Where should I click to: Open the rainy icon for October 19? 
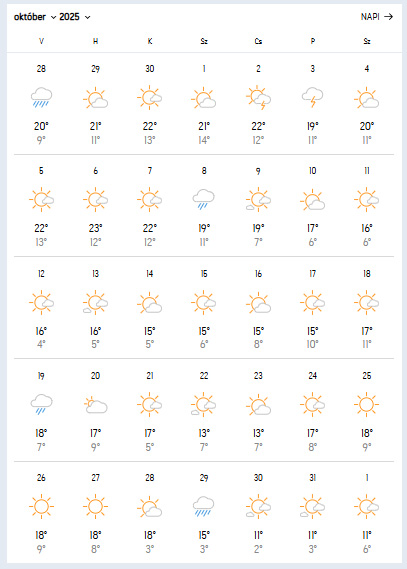tap(41, 404)
